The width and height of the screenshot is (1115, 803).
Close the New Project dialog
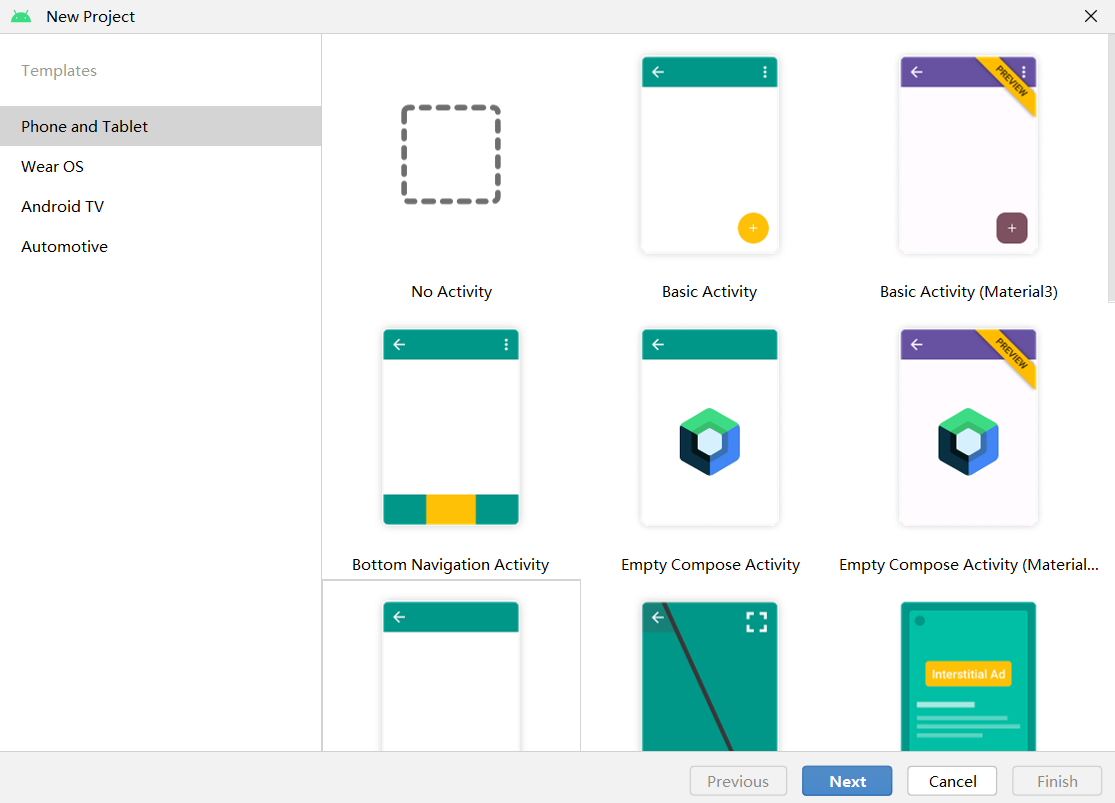1091,16
